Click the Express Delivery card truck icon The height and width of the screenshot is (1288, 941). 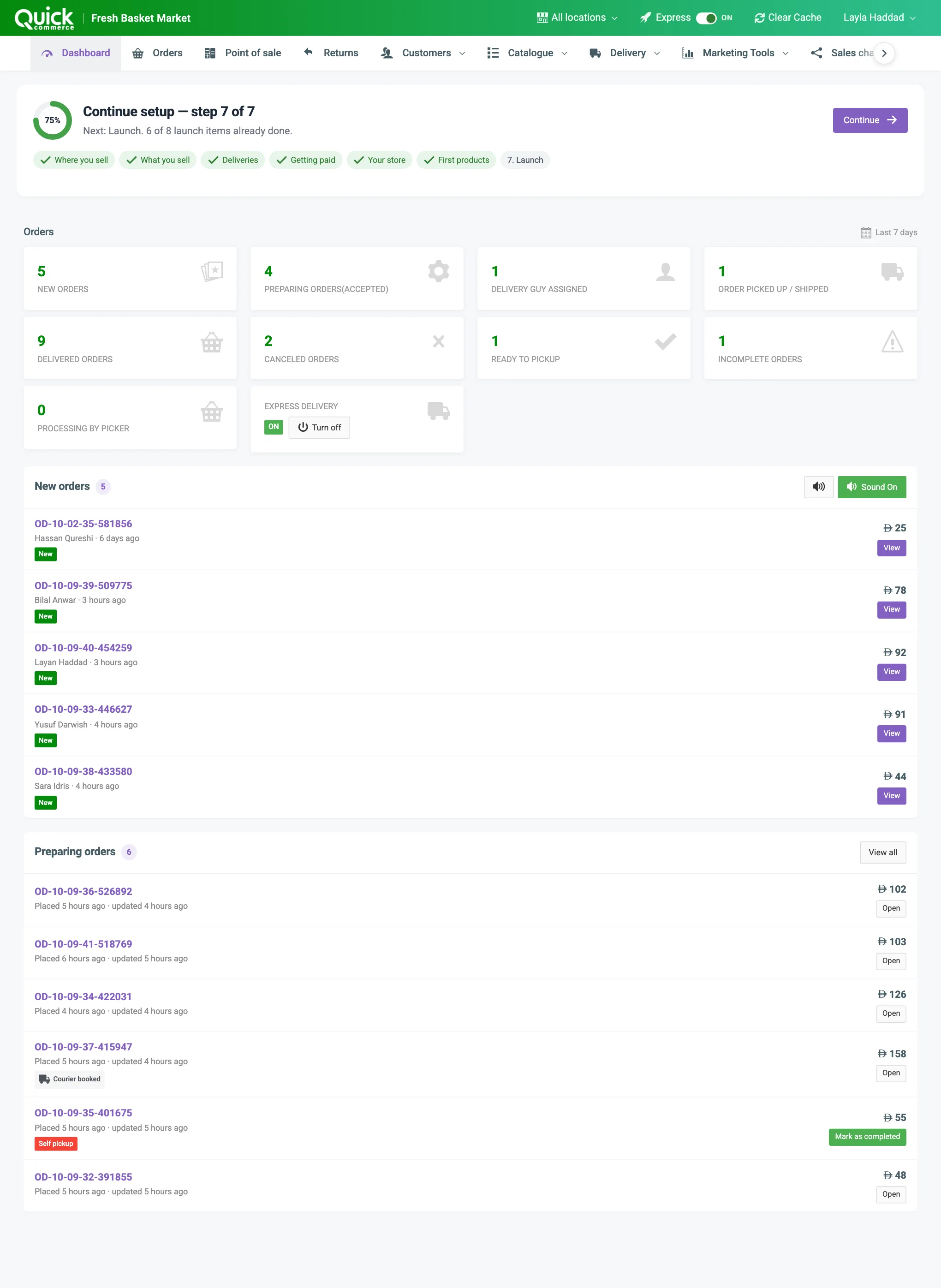[438, 411]
